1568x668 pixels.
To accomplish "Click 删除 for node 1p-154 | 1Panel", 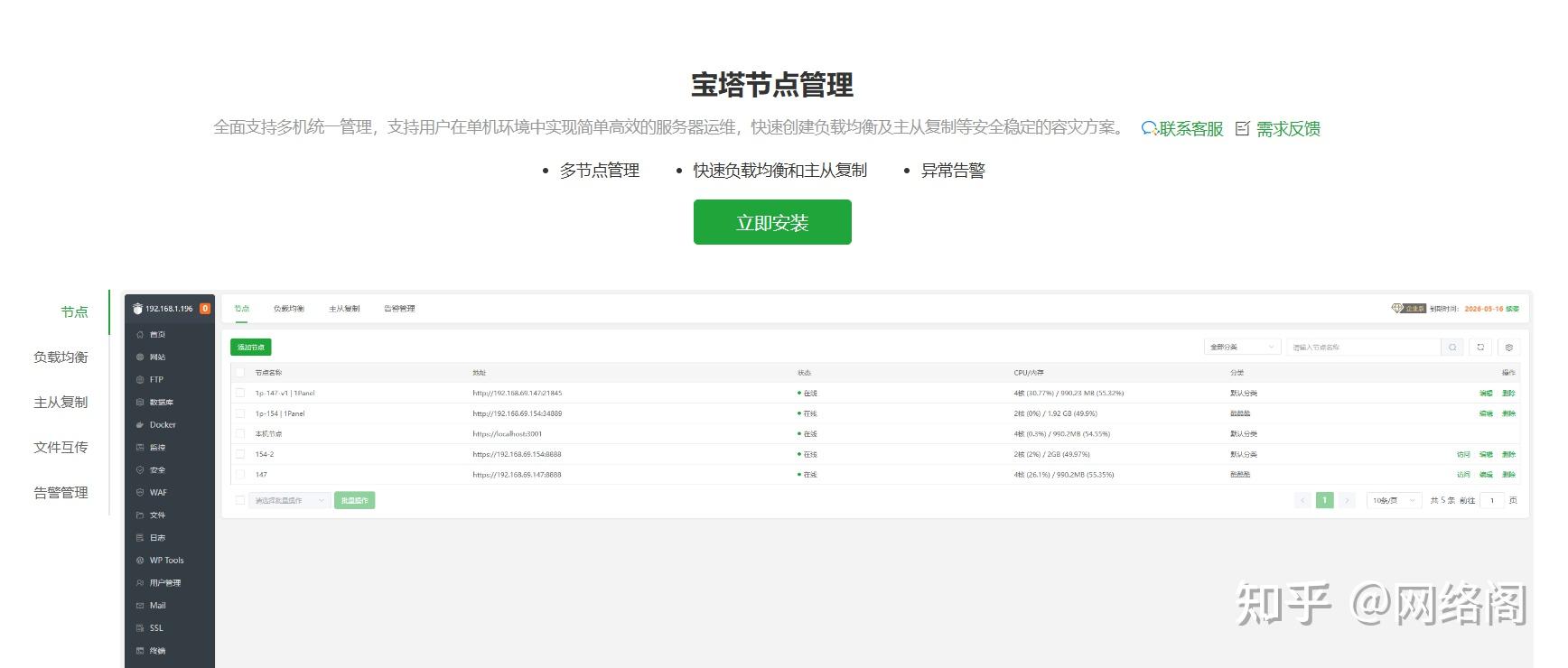I will (x=1508, y=413).
